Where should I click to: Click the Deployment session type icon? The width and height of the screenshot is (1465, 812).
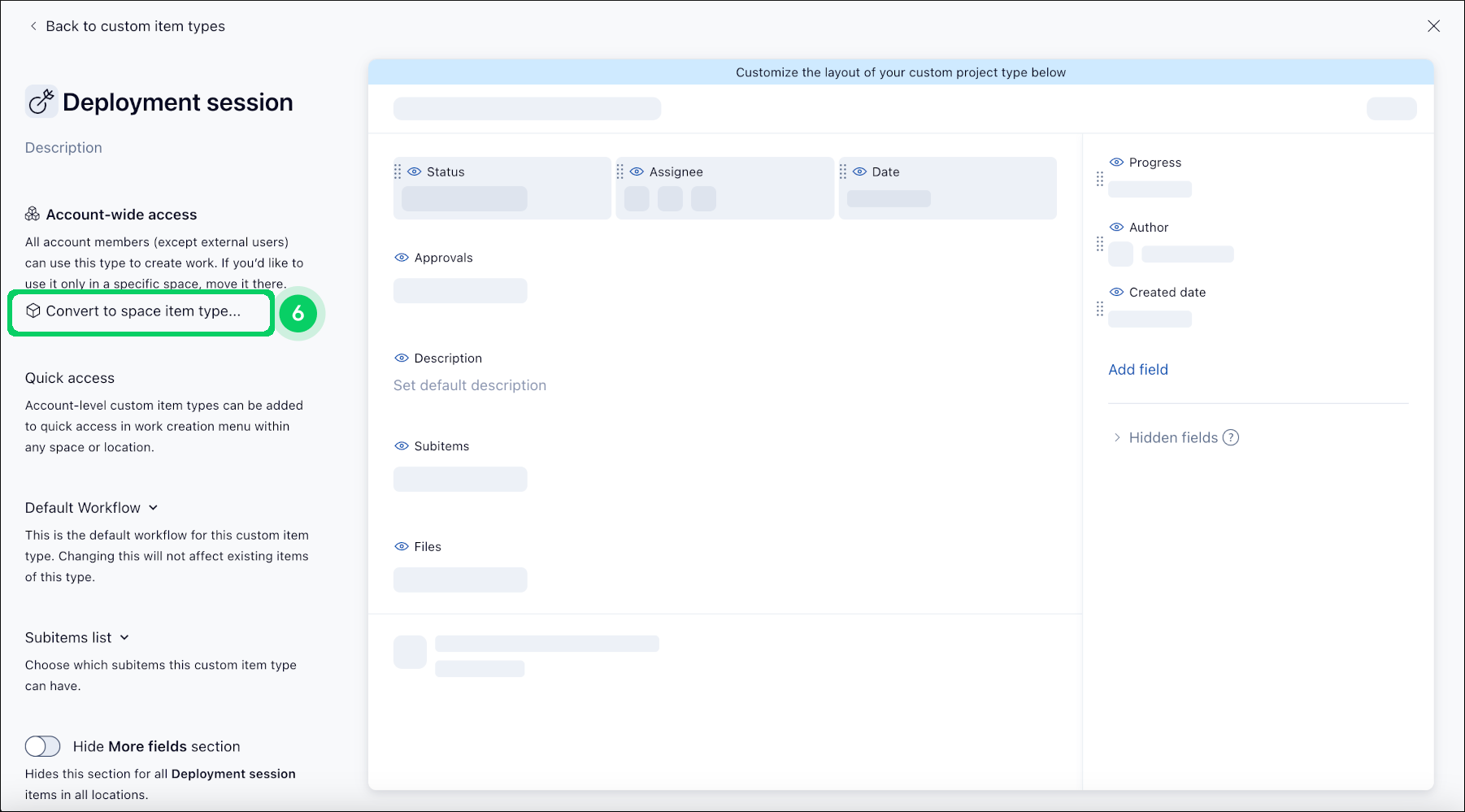(x=41, y=101)
